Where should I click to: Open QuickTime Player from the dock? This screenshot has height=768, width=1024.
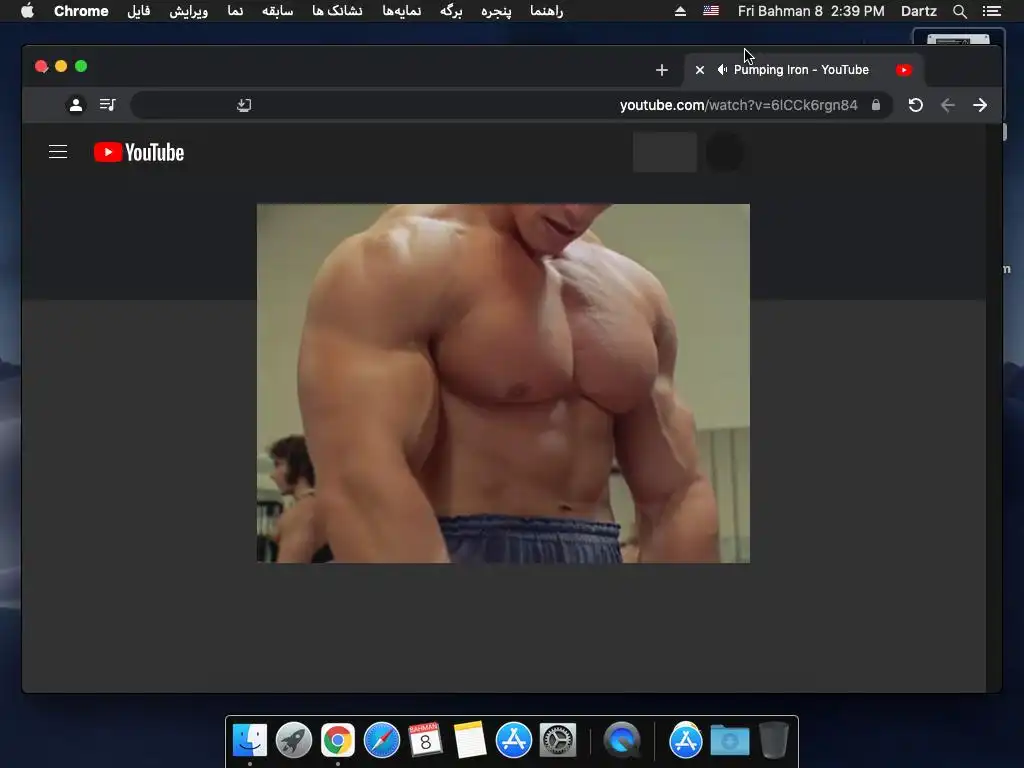tap(622, 740)
